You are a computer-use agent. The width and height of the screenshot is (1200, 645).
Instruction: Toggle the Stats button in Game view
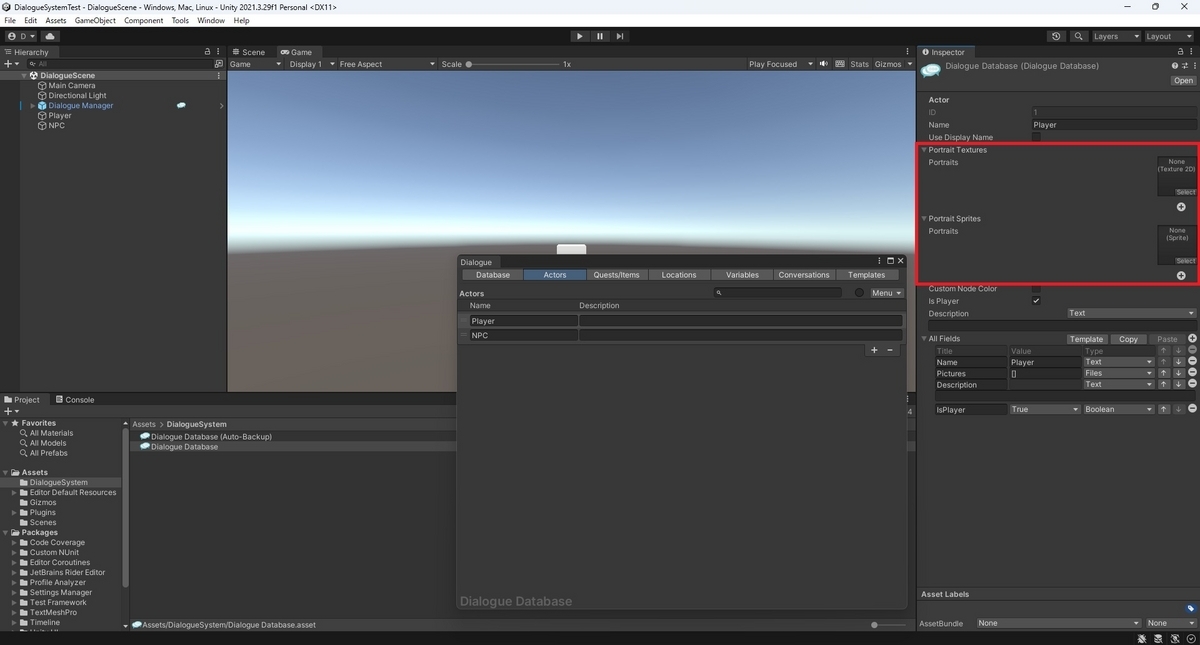click(x=860, y=64)
